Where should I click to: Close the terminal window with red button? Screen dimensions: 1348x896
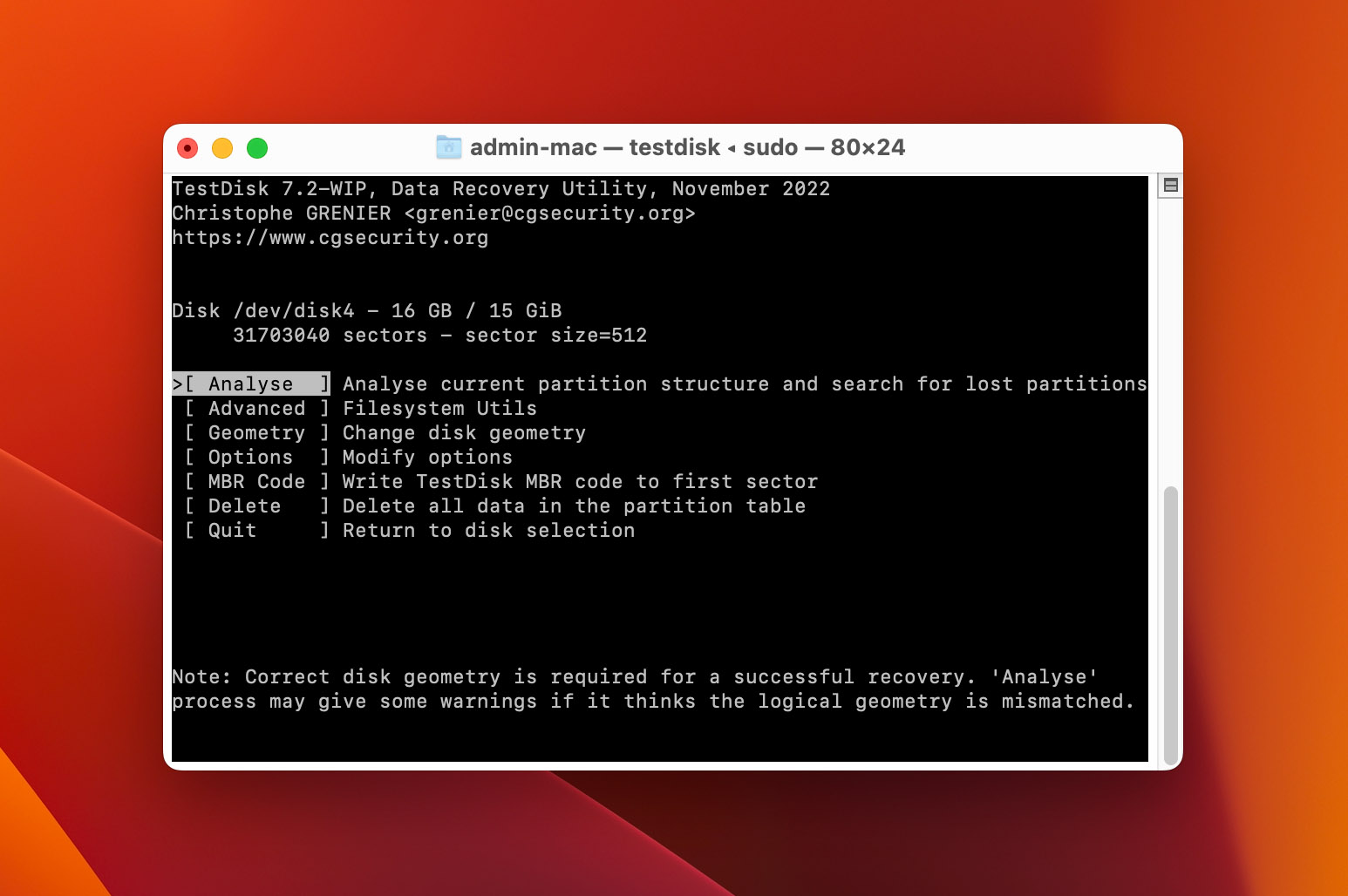(x=187, y=148)
